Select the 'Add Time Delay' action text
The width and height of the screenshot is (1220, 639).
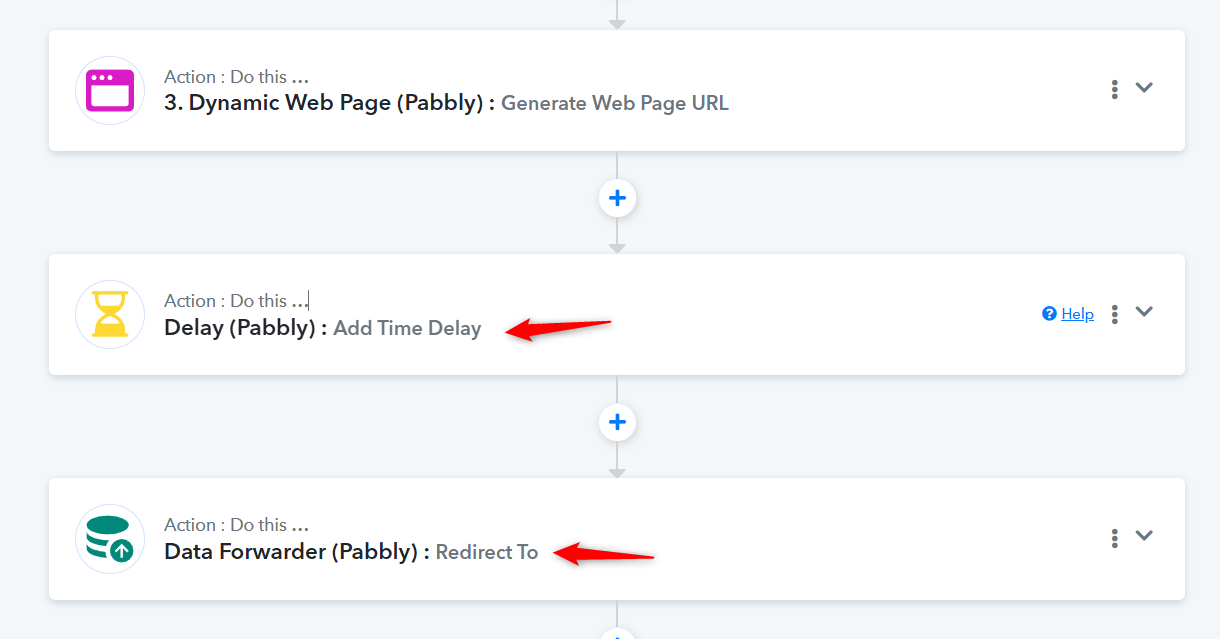pyautogui.click(x=407, y=328)
